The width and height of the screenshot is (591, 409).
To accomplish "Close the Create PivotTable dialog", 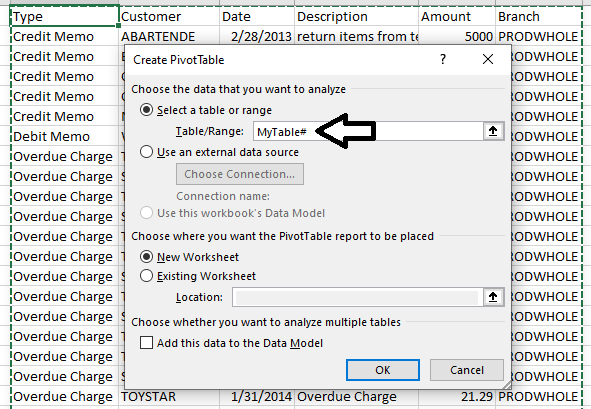I will point(488,59).
